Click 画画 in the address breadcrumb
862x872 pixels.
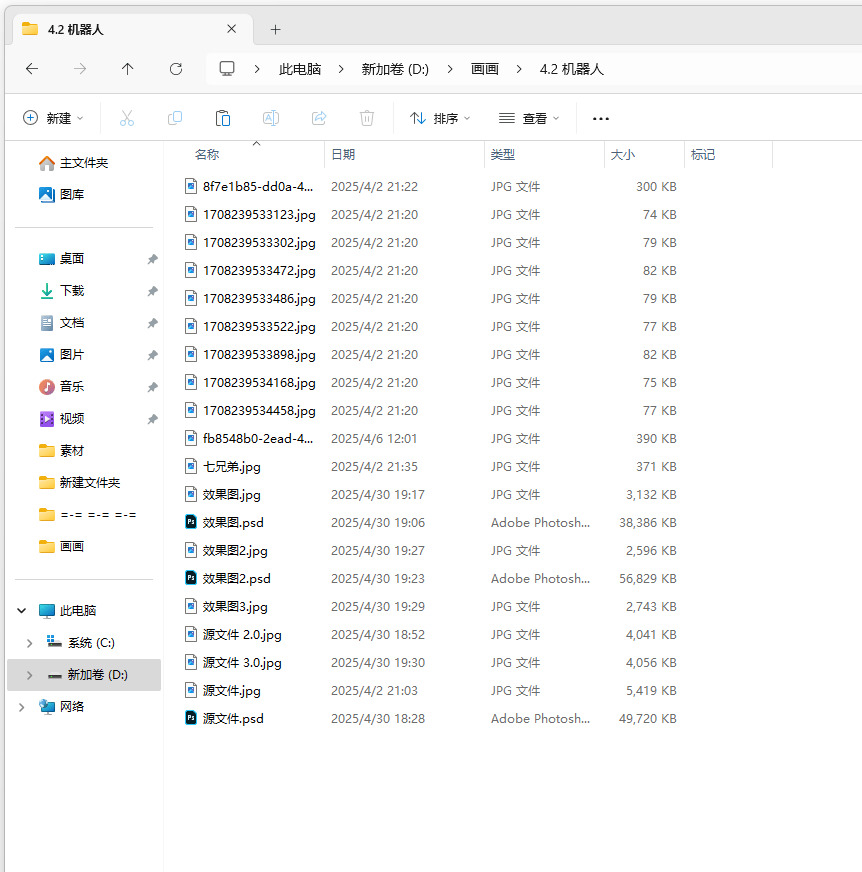(485, 69)
